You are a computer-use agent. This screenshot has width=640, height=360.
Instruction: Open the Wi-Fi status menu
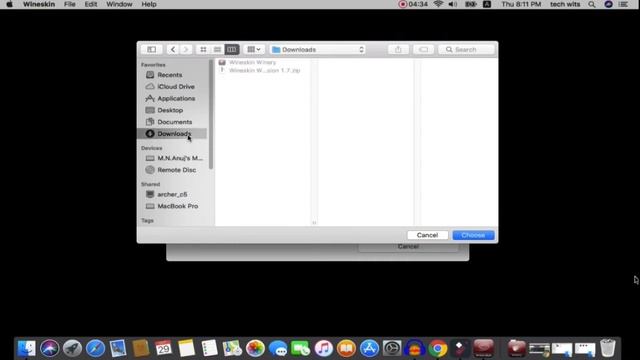tap(438, 4)
